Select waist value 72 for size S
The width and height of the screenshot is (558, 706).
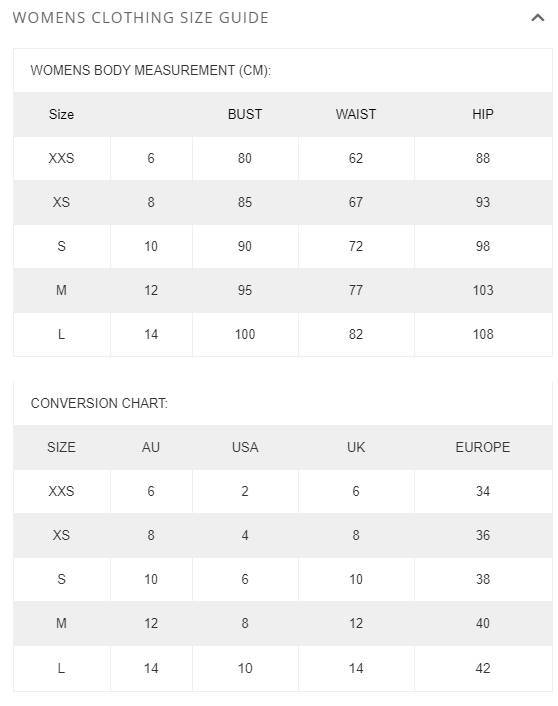[356, 246]
